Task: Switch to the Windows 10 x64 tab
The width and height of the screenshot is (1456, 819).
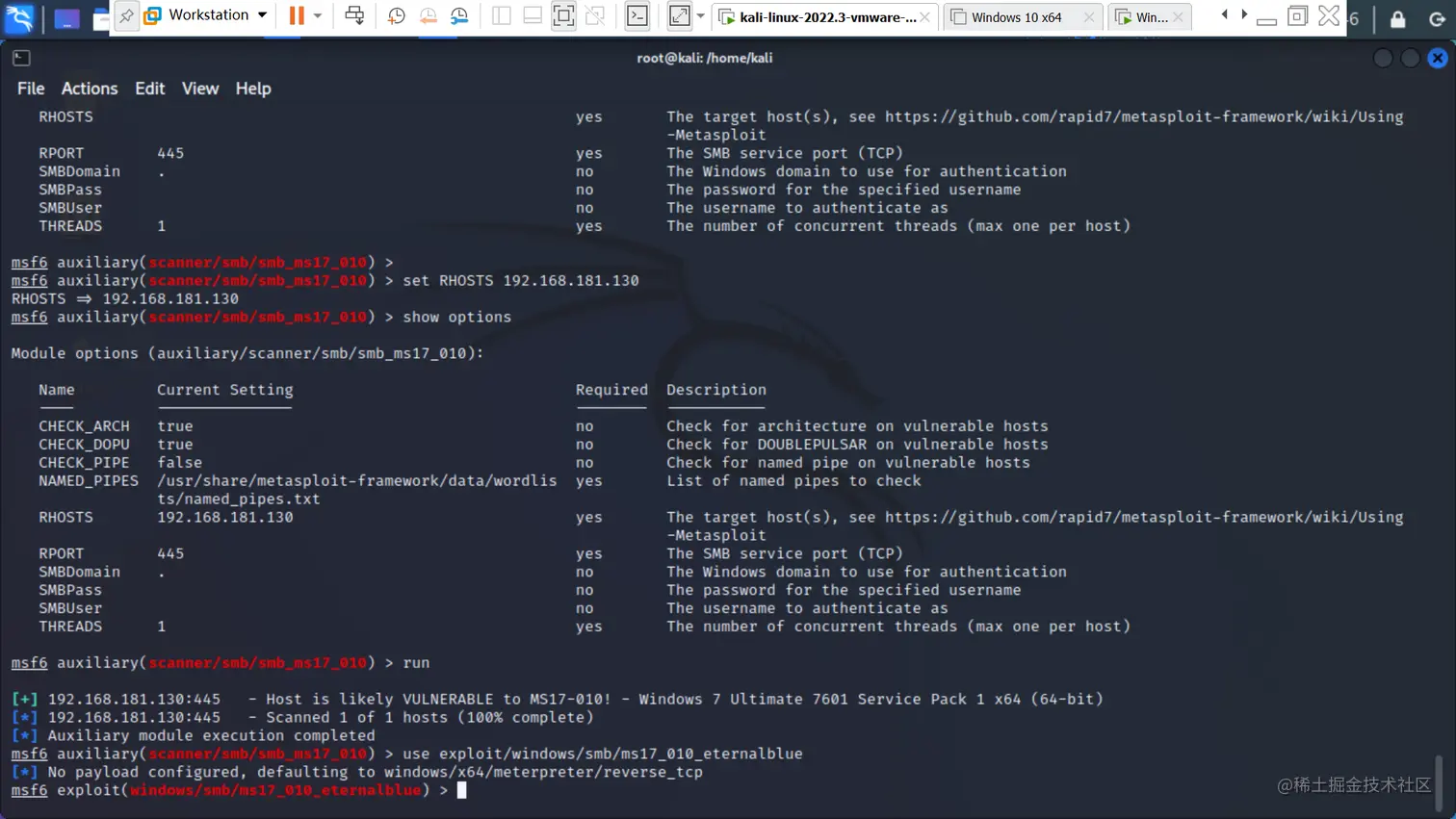Action: pos(1023,17)
